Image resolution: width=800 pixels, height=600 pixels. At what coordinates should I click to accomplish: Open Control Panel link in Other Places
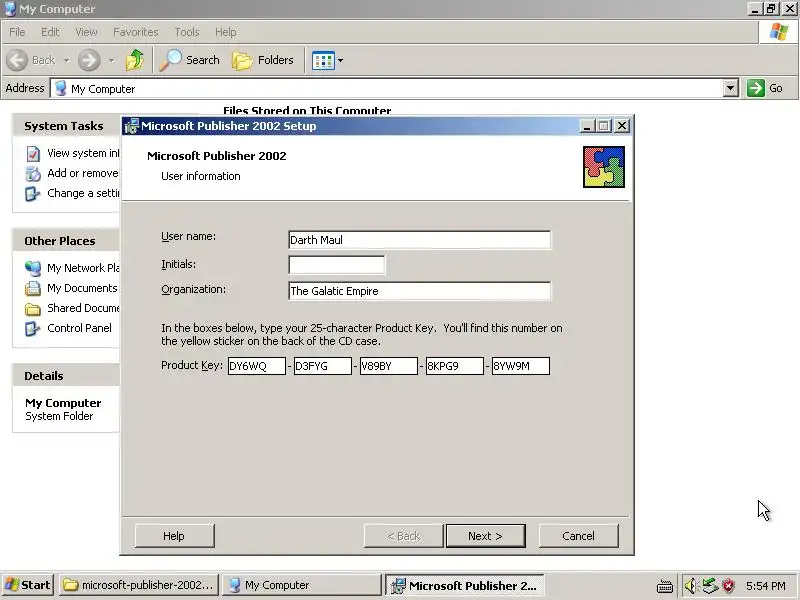click(79, 328)
